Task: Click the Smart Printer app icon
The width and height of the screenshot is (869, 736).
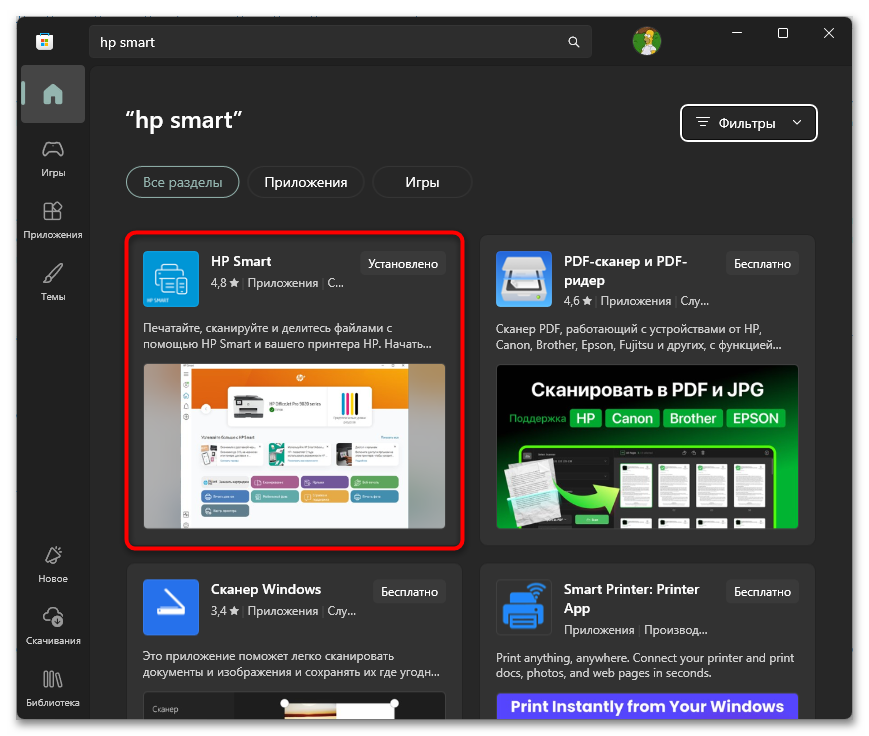Action: pyautogui.click(x=524, y=607)
